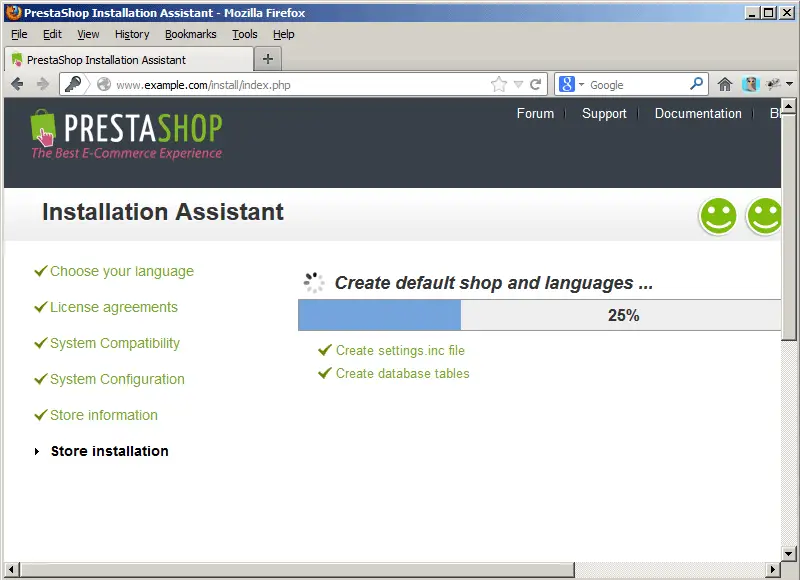The height and width of the screenshot is (580, 800).
Task: Click the URL address field
Action: 301,85
